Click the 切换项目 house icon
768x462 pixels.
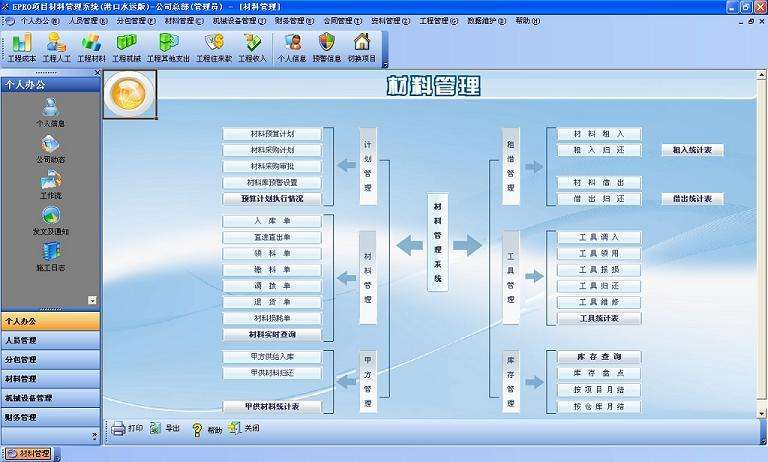tap(362, 48)
